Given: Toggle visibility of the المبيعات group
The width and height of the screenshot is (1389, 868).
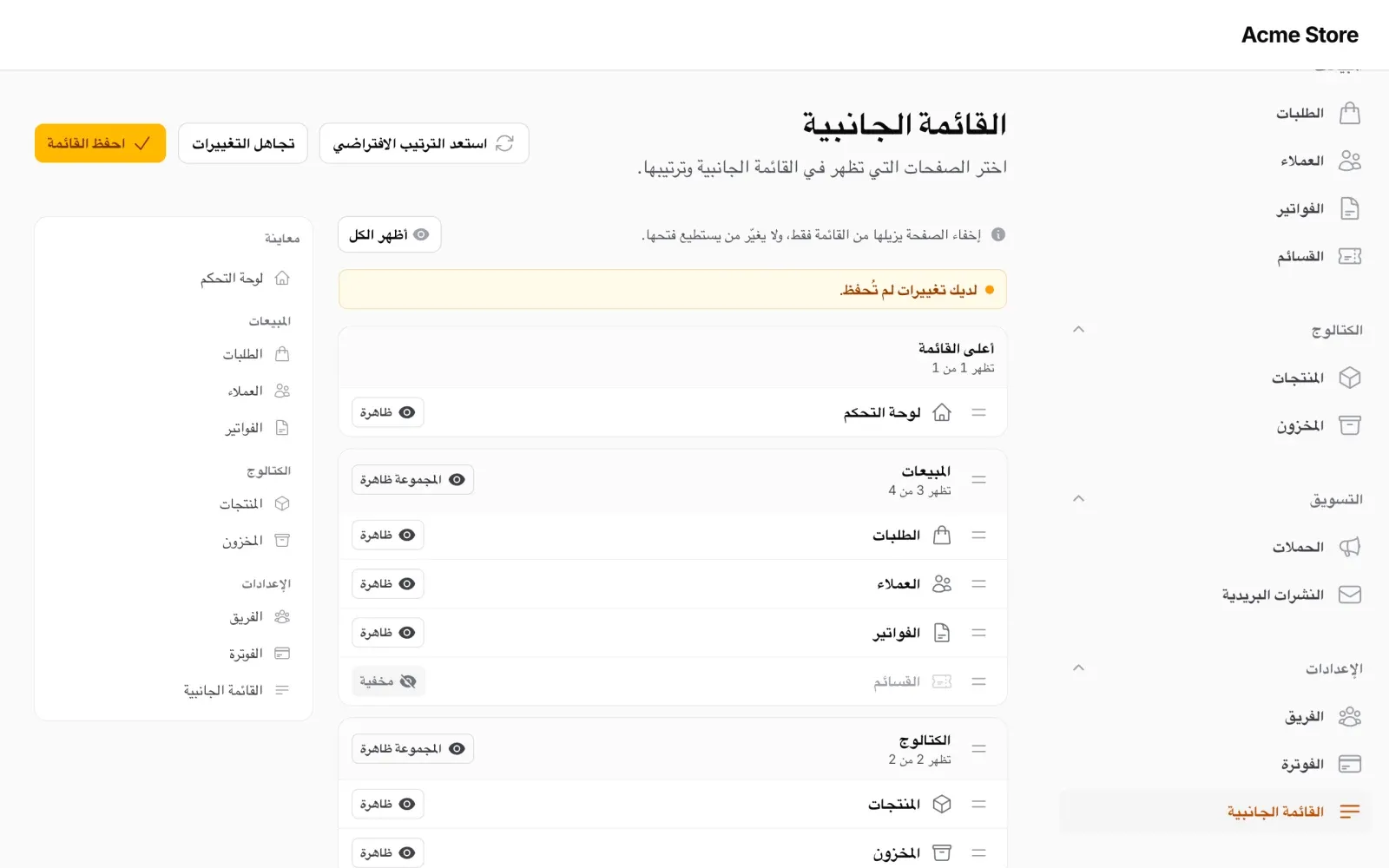Looking at the screenshot, I should click(x=412, y=479).
